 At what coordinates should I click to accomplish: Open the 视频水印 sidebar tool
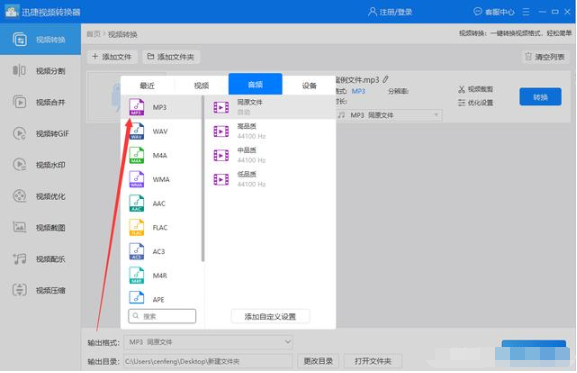coord(40,164)
